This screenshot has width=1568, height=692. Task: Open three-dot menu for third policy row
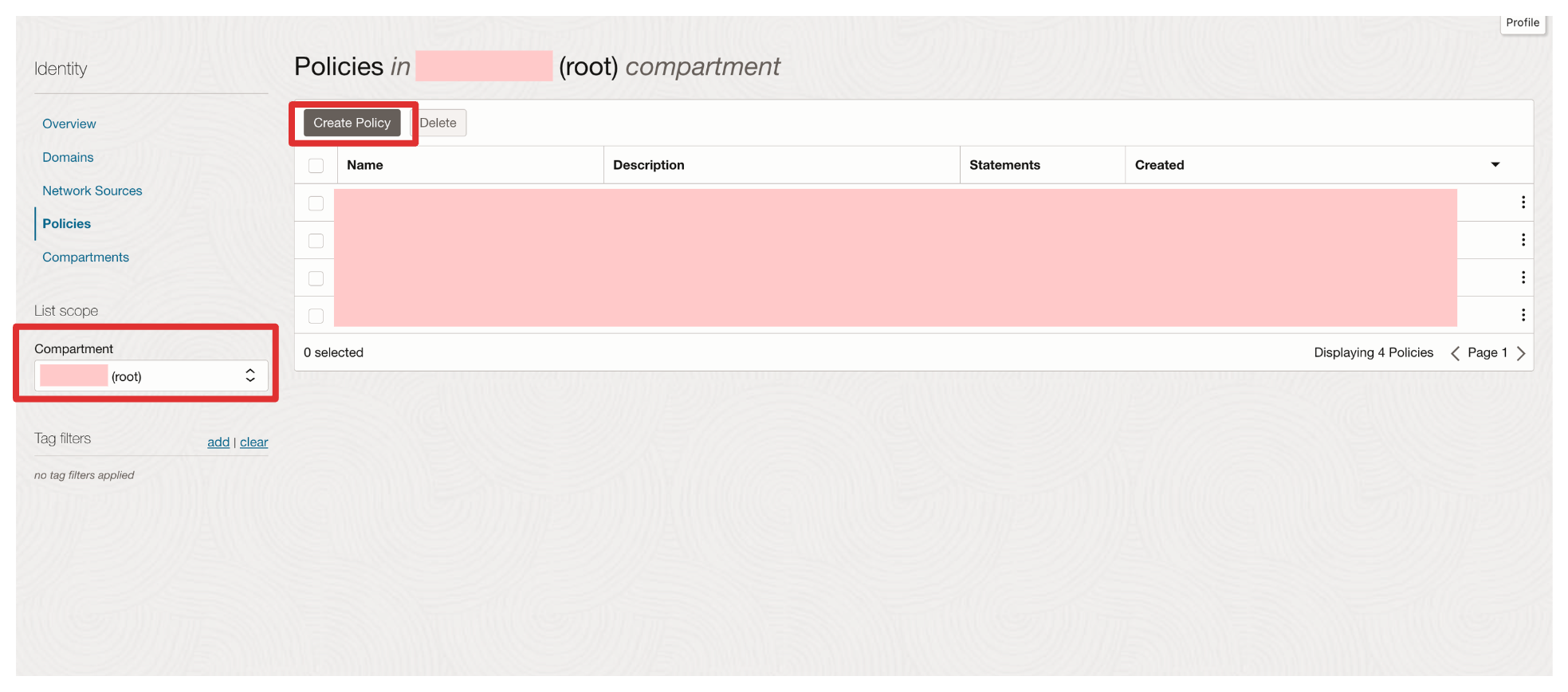click(1523, 277)
